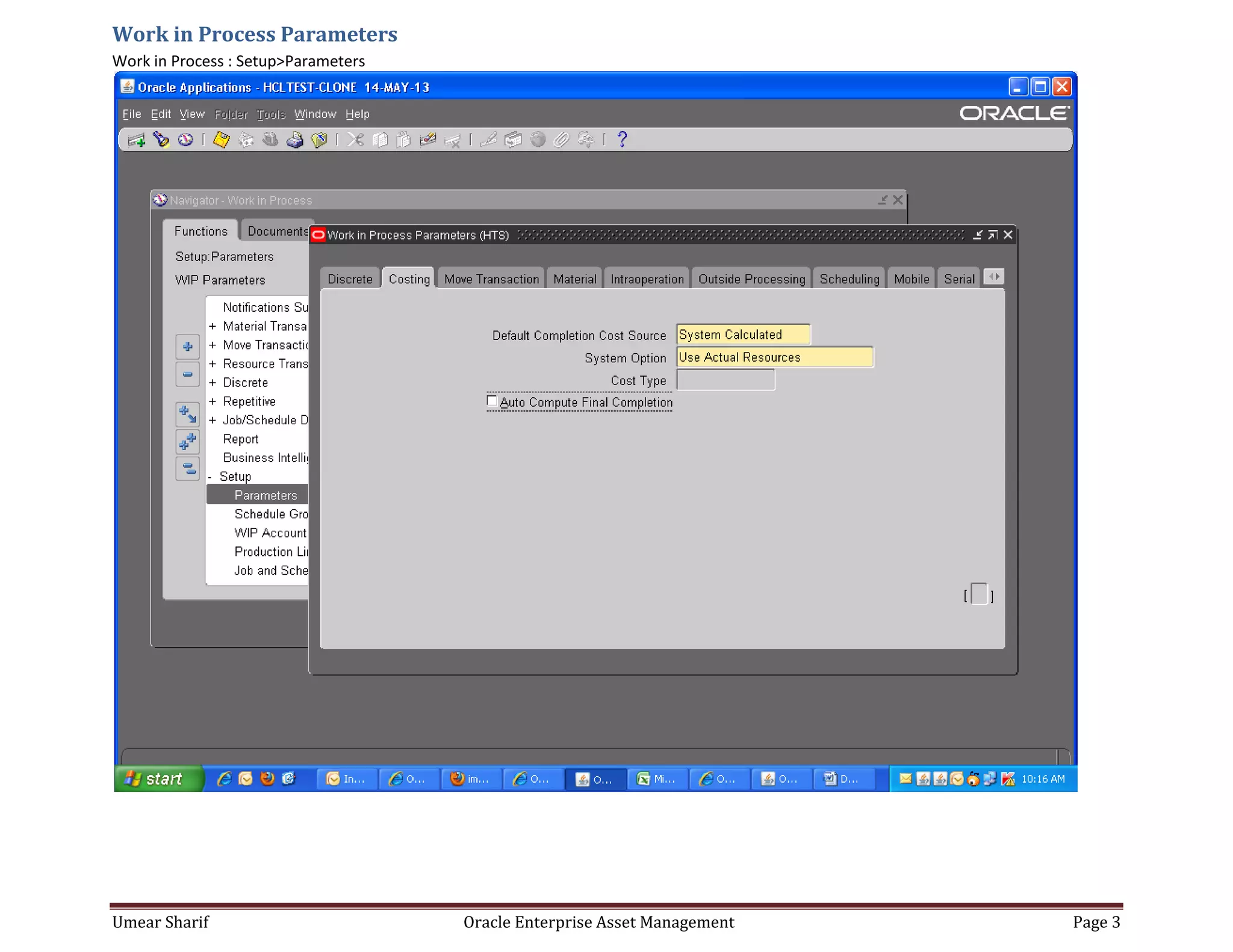Click the Close Form folder icon

(319, 140)
